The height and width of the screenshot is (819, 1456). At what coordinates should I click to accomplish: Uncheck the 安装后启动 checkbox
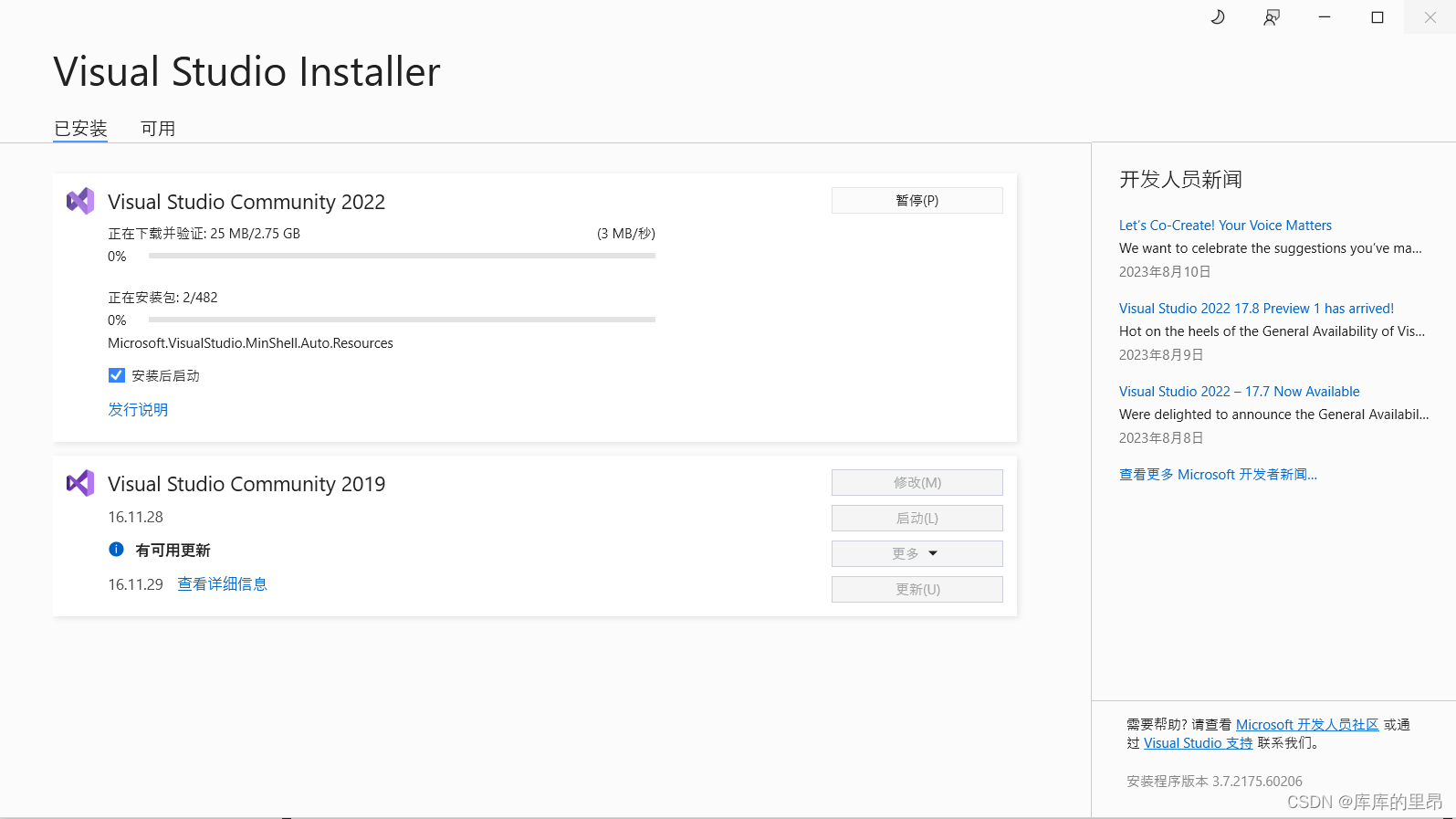coord(117,375)
